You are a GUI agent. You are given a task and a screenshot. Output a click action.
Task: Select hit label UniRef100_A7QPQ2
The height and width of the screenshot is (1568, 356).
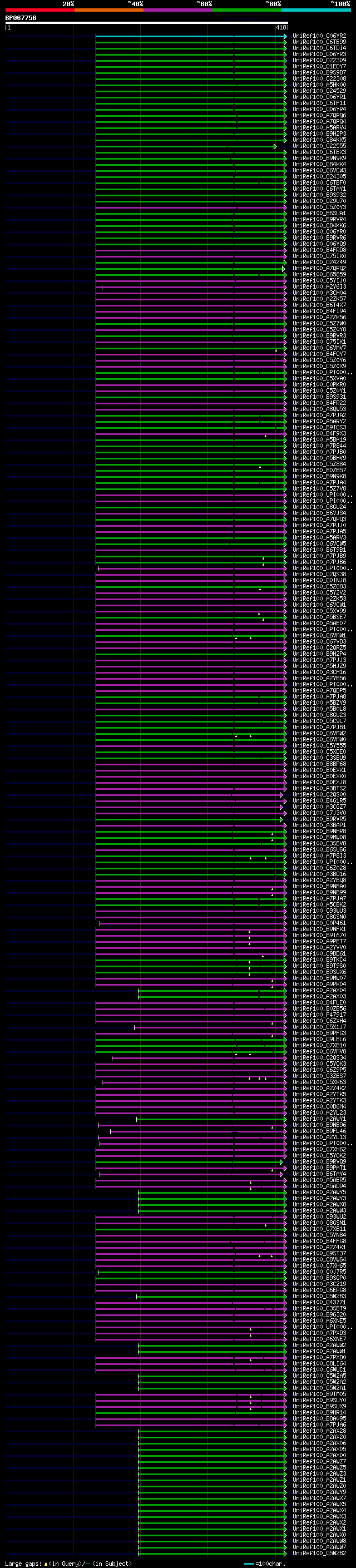coord(319,269)
